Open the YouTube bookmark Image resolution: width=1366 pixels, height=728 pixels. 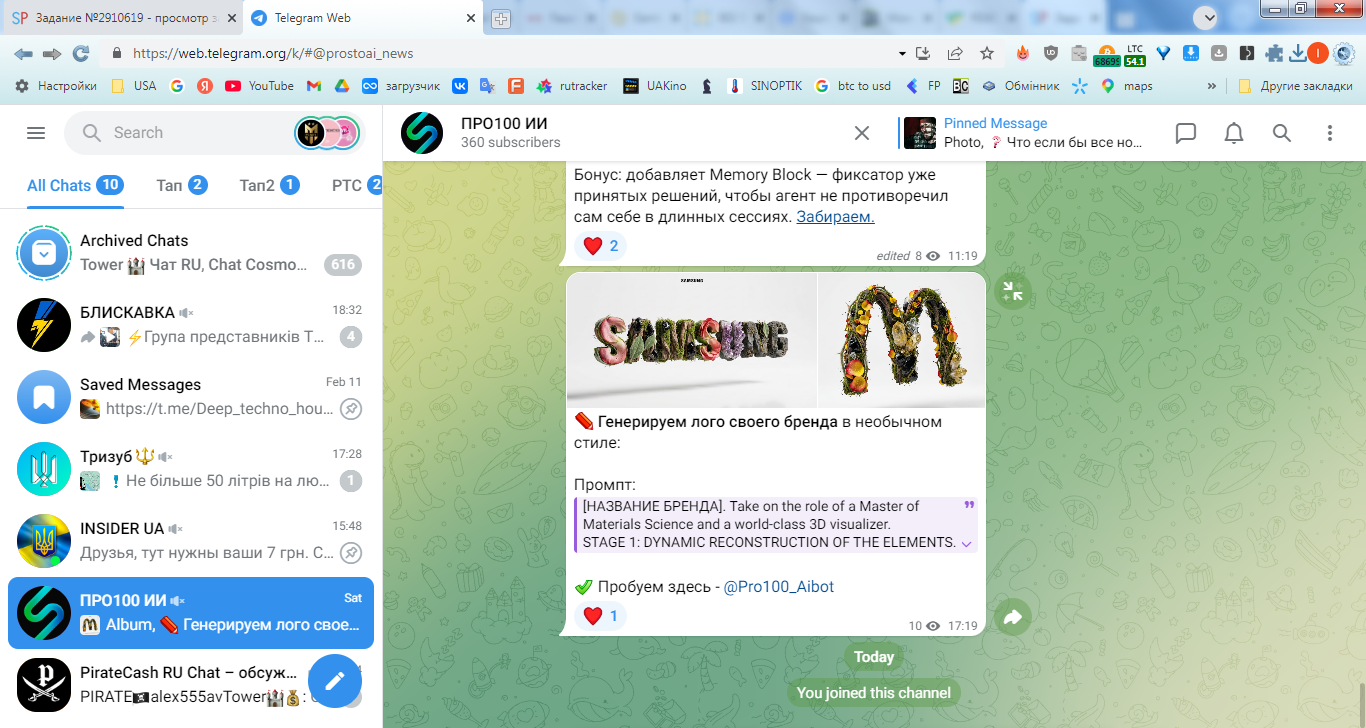[260, 86]
